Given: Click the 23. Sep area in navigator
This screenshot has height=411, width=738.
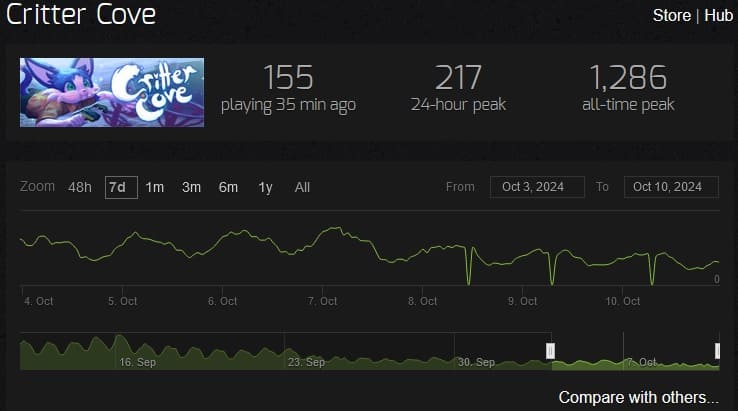Looking at the screenshot, I should pos(306,362).
